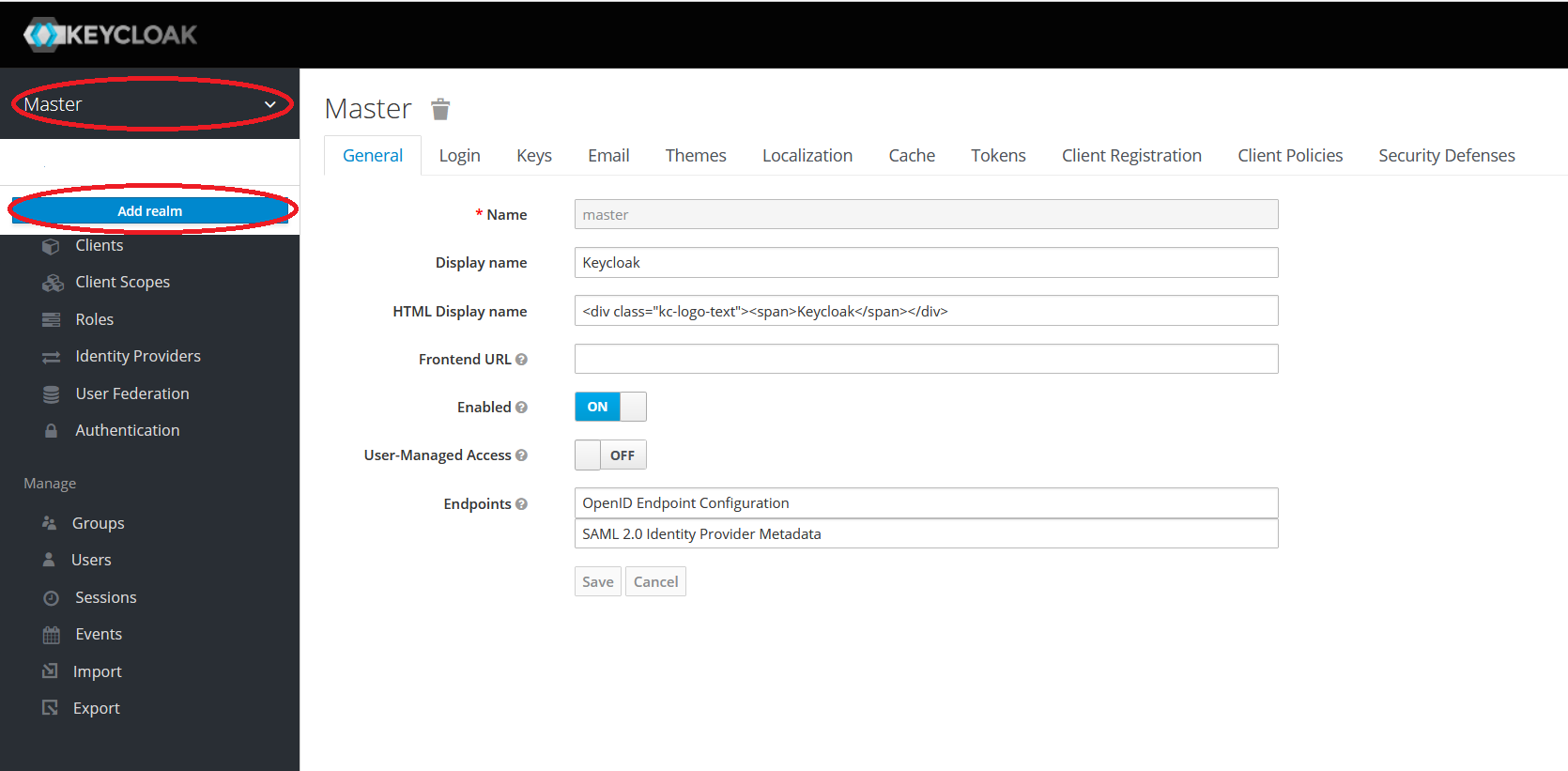
Task: Click the help icon next to Frontend URL
Action: (521, 360)
